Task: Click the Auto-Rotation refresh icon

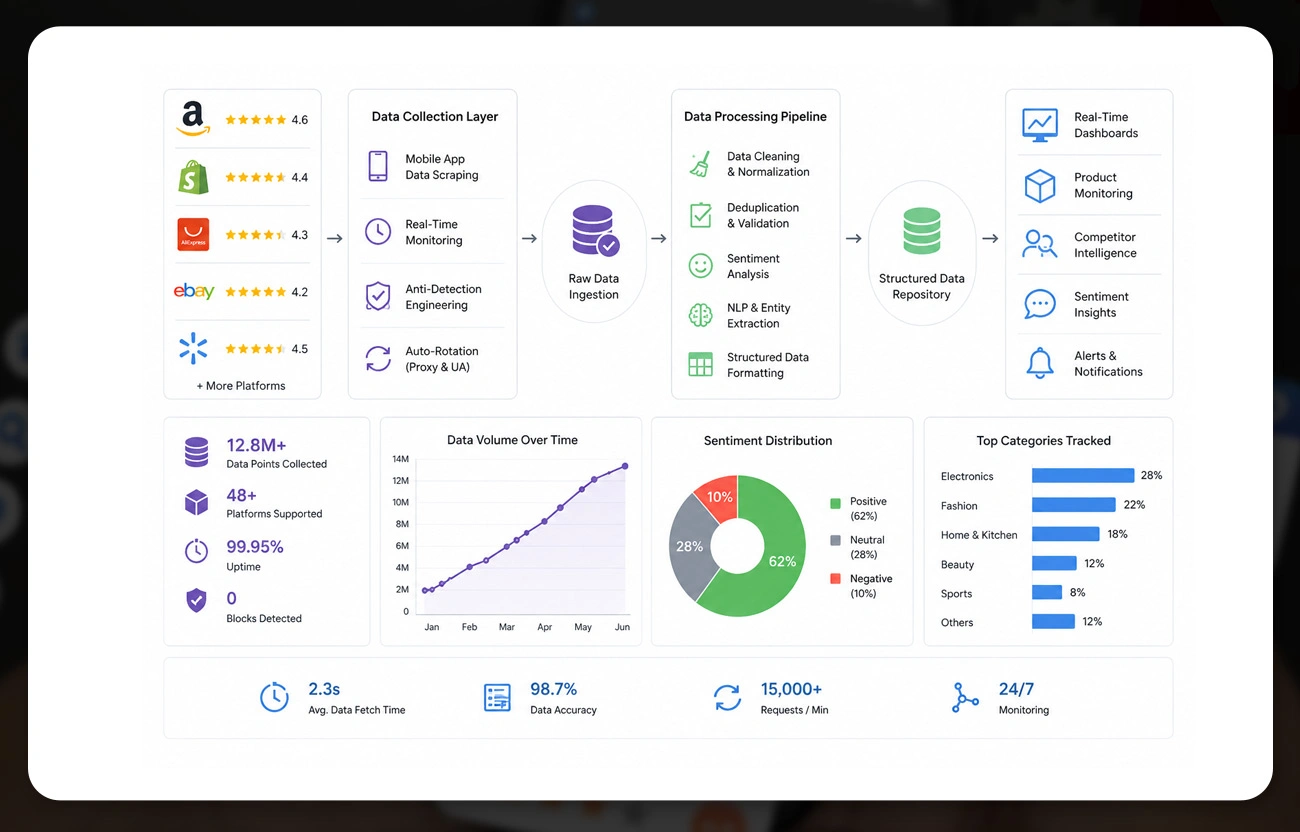Action: click(x=378, y=358)
